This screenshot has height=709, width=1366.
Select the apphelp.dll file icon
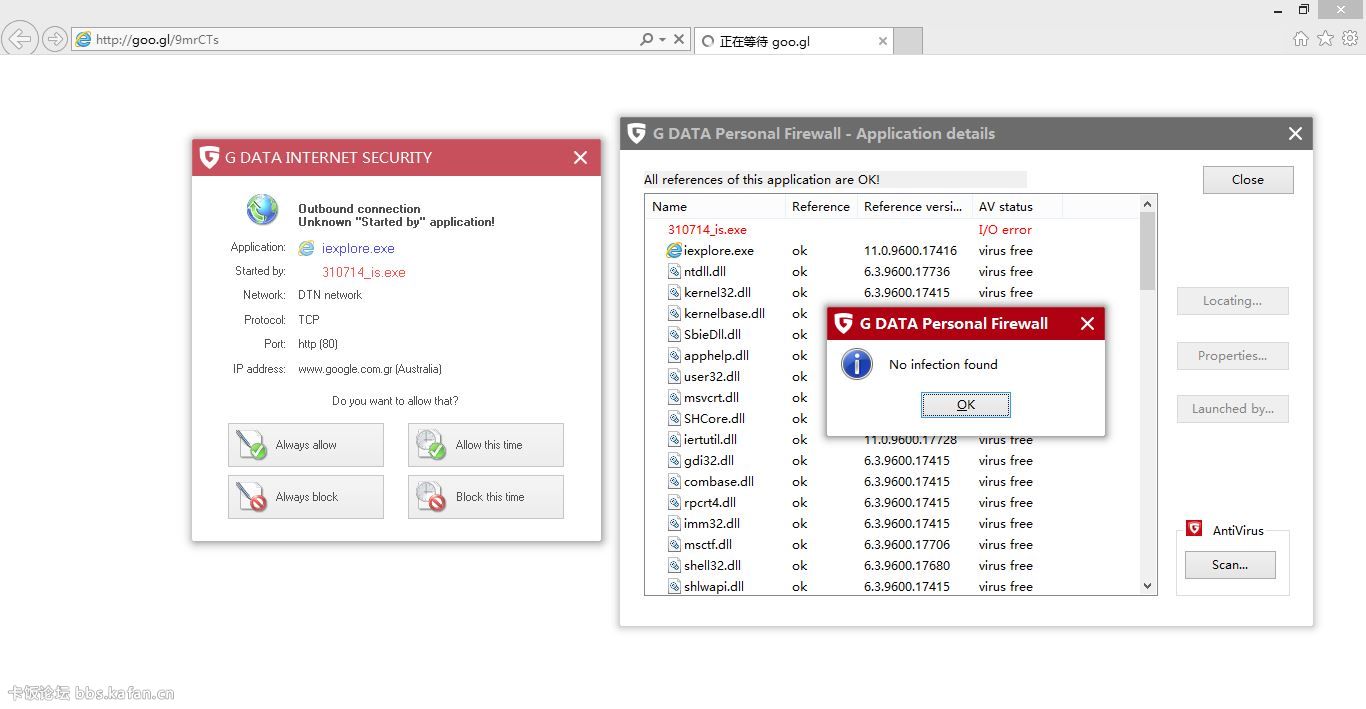pos(675,356)
